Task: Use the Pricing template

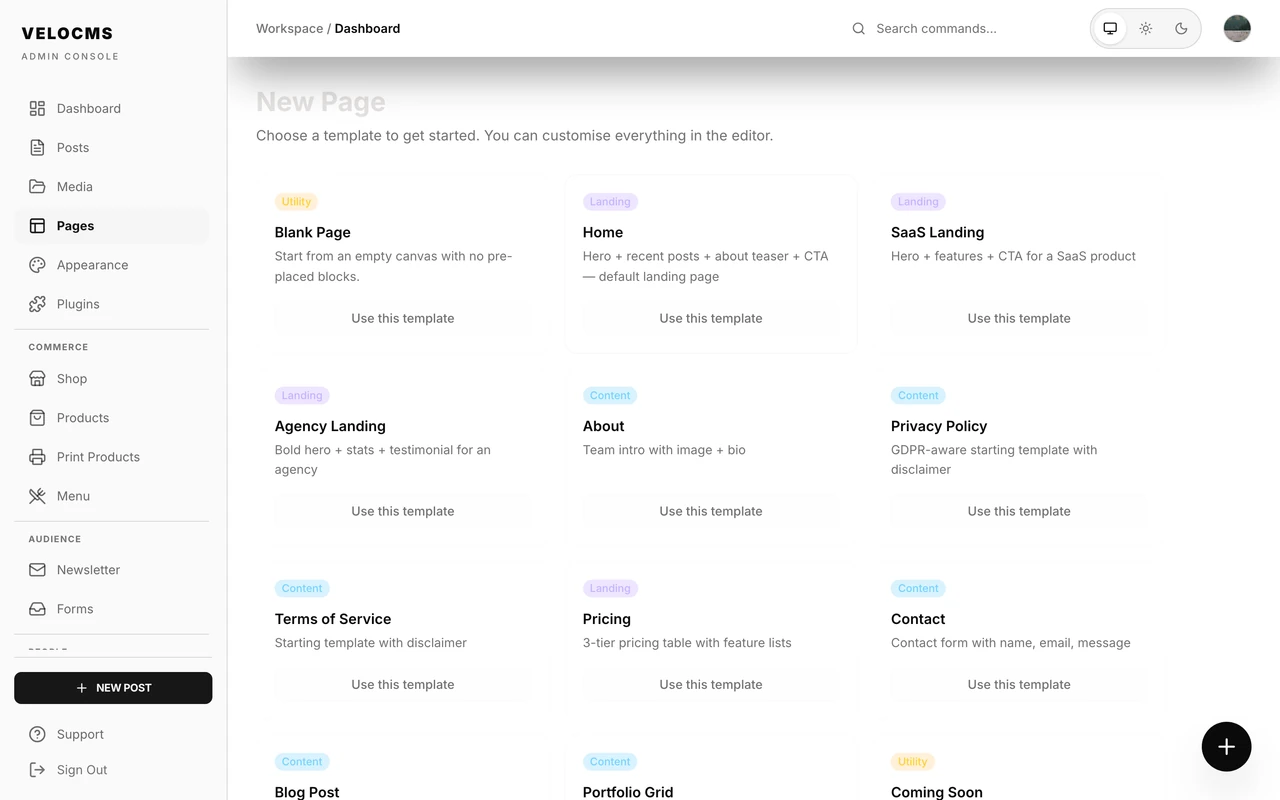Action: coord(711,684)
